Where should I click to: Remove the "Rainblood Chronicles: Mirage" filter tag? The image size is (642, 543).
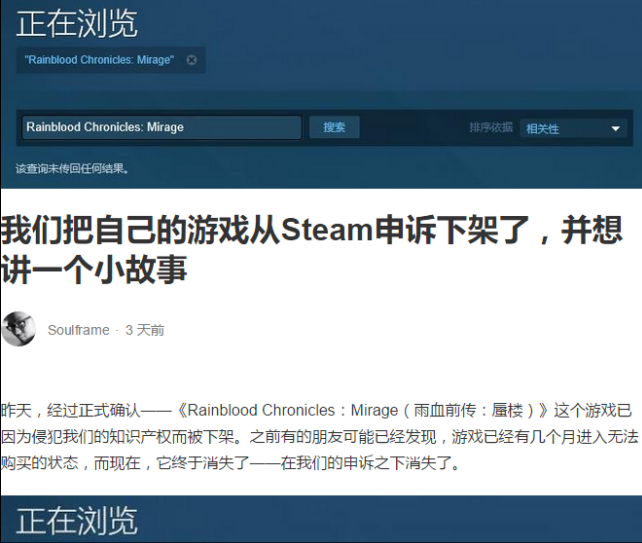(191, 60)
